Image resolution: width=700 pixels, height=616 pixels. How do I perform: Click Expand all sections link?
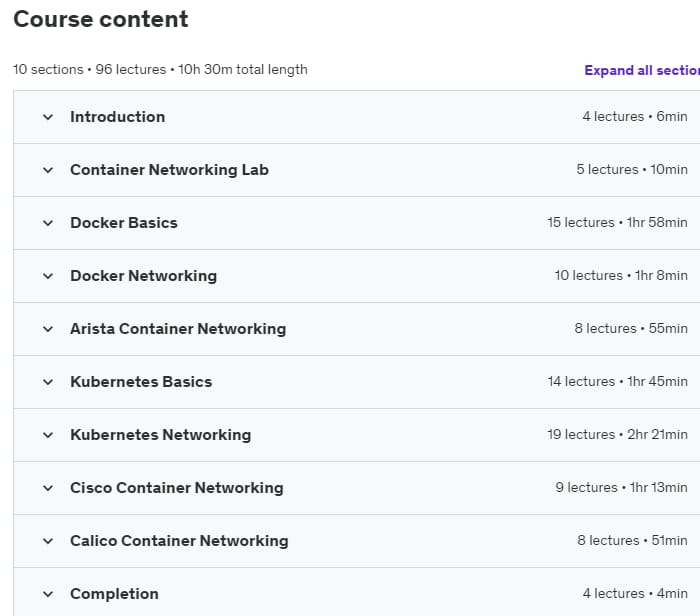[x=642, y=70]
